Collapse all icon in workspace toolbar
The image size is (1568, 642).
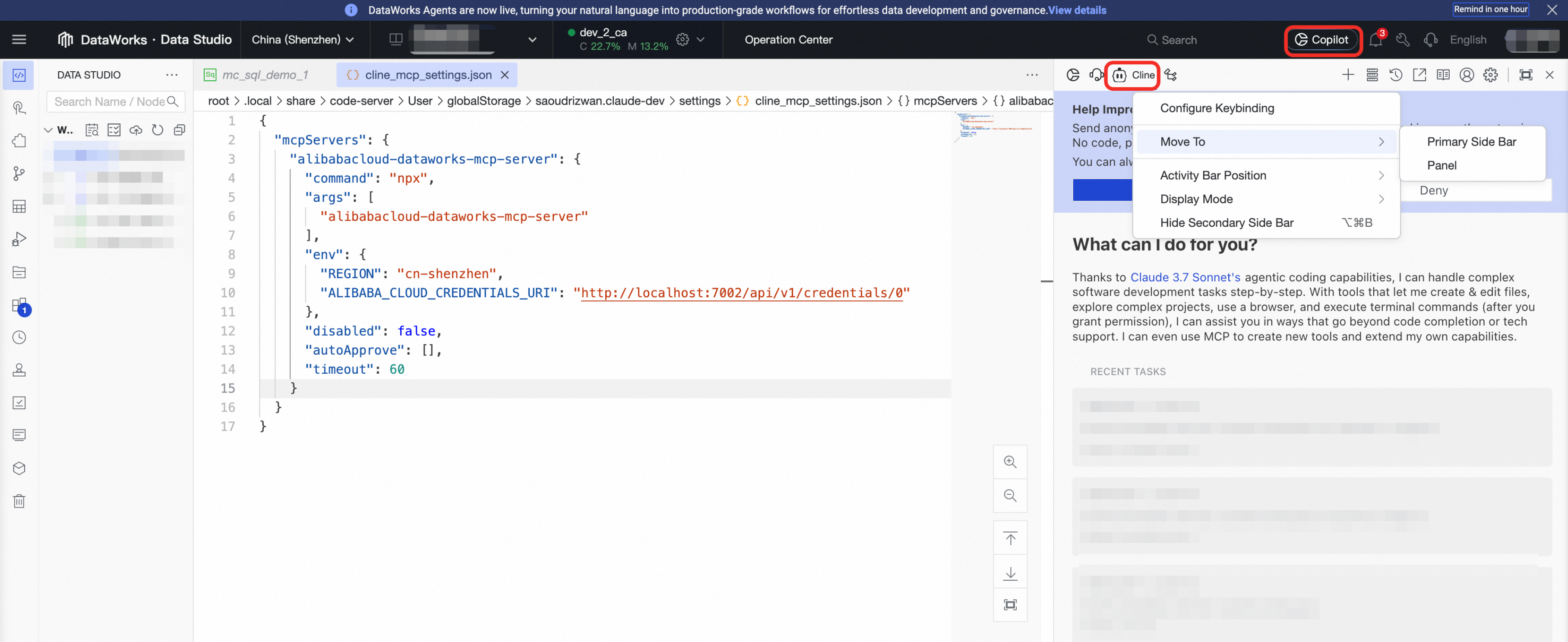point(180,130)
